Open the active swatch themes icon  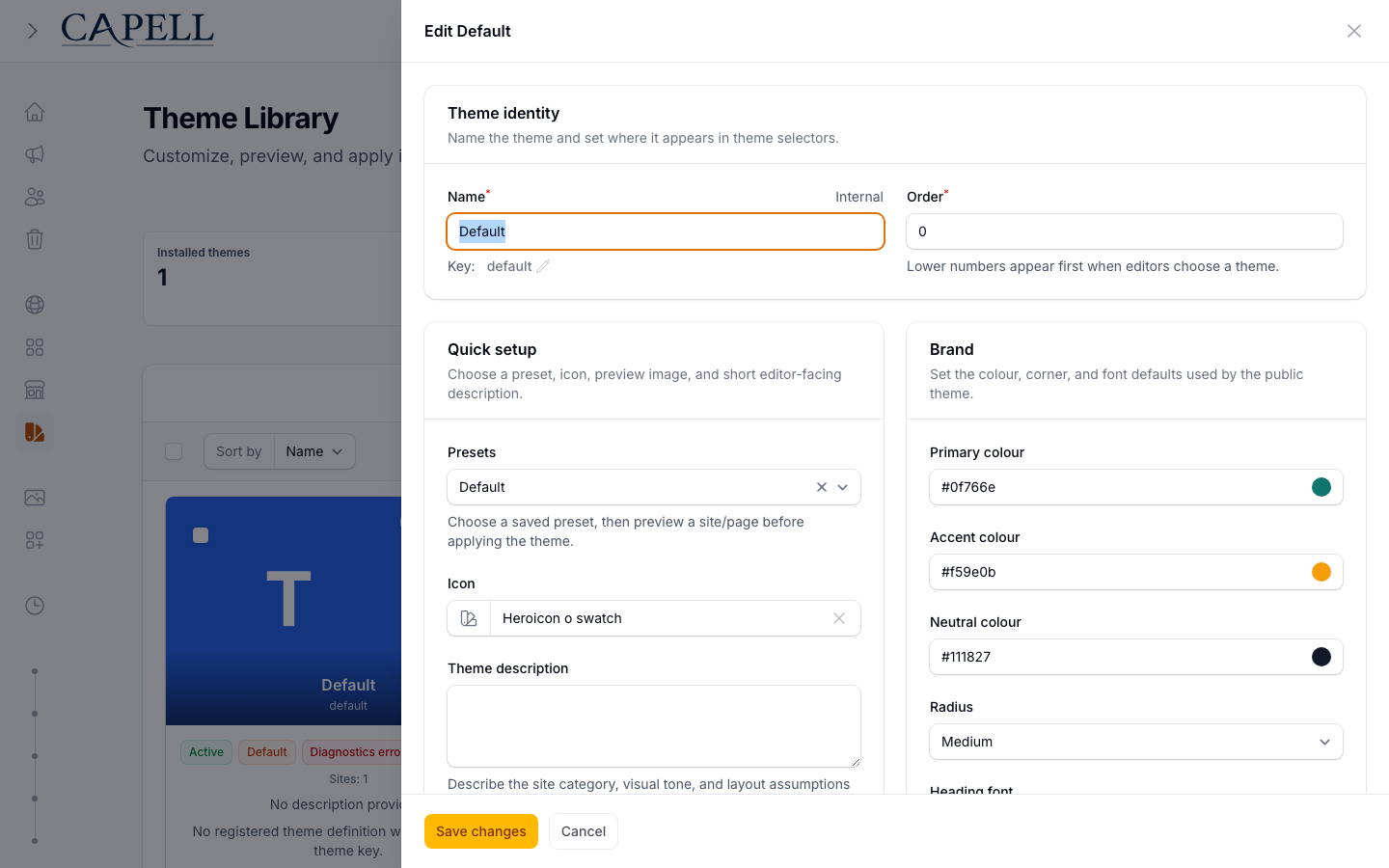point(35,432)
